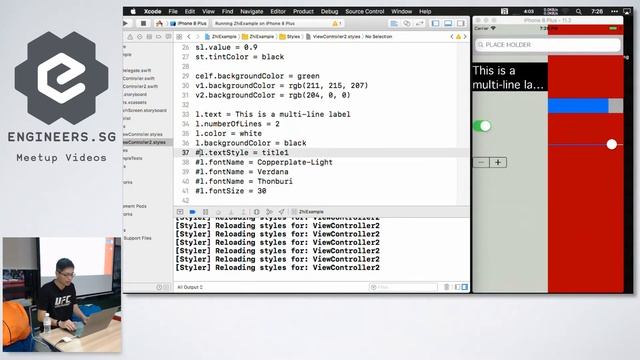The image size is (640, 360).
Task: Clear the console with the trash icon
Action: 447,287
